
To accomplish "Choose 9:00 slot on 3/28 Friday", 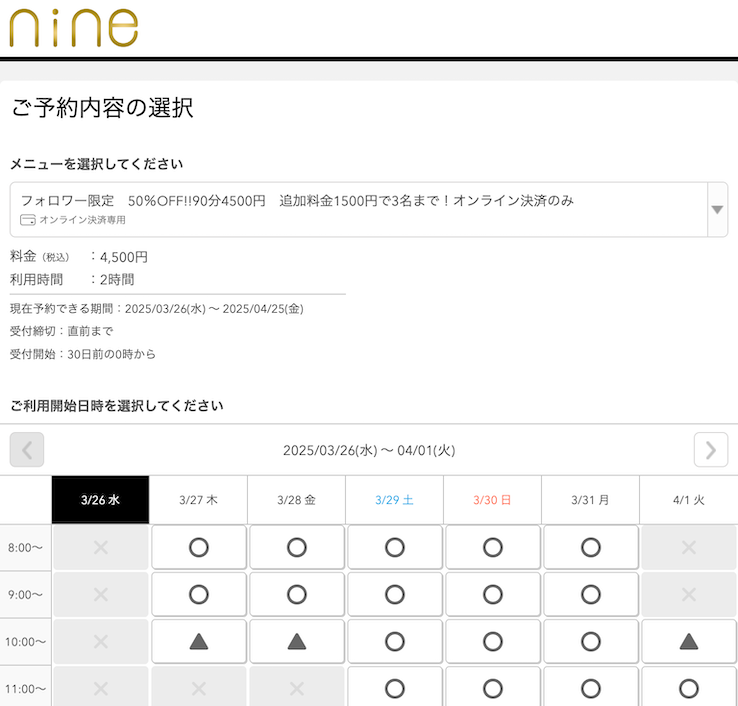I will tap(296, 594).
